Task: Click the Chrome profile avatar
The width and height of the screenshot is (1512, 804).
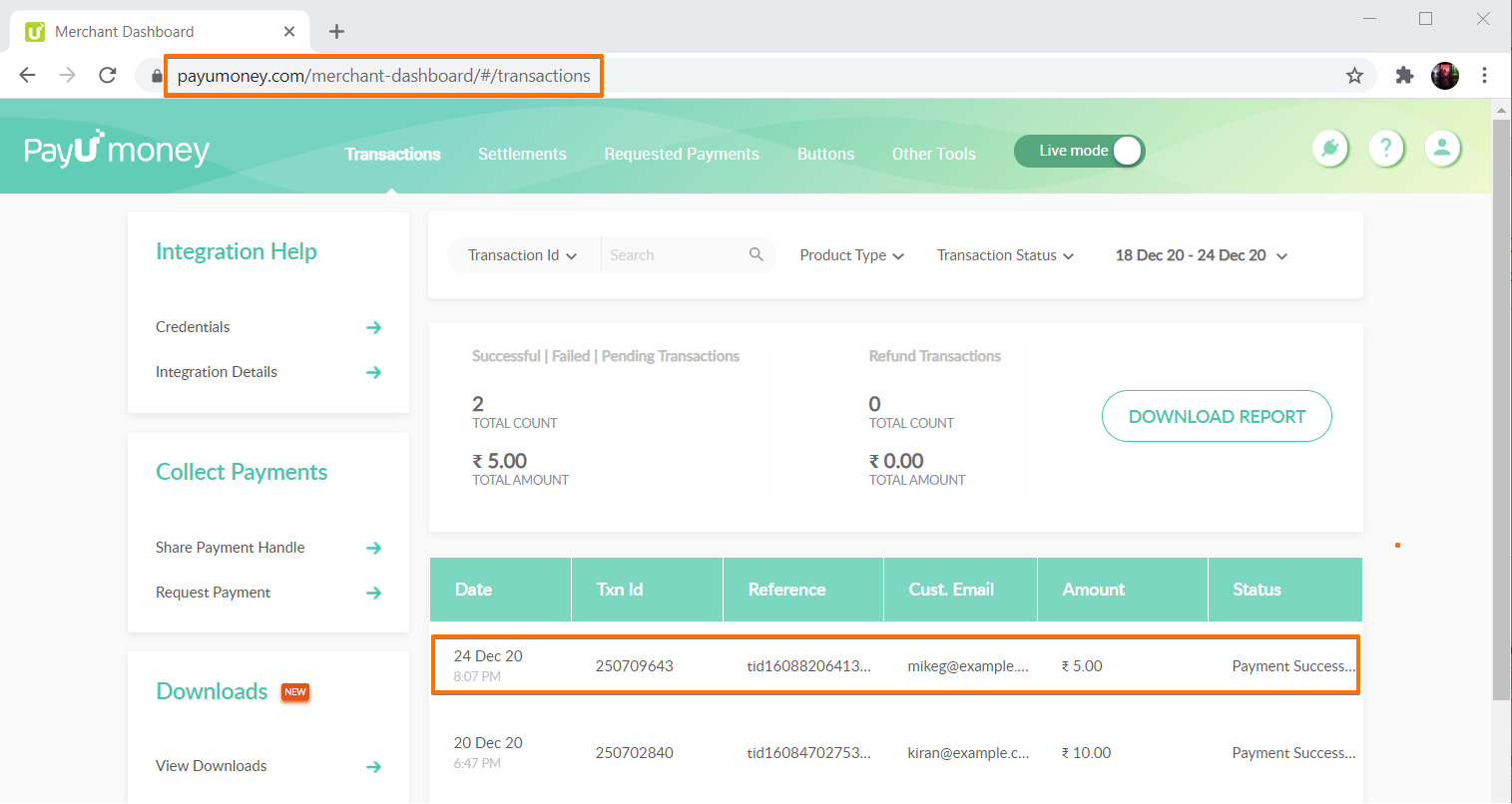Action: (1445, 75)
